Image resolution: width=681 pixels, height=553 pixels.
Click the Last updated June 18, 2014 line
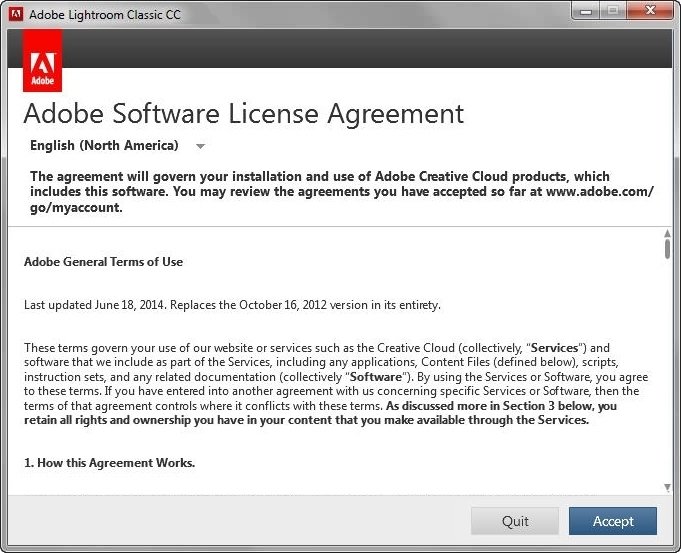[x=232, y=305]
